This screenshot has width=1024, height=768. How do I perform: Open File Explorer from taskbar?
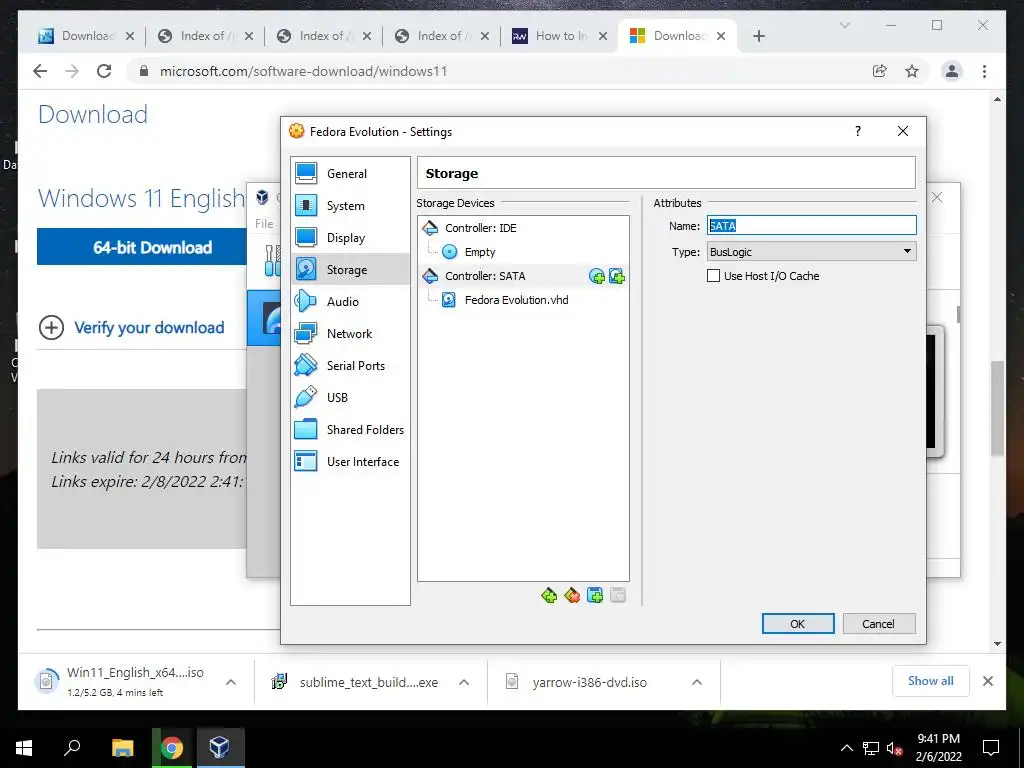[122, 748]
